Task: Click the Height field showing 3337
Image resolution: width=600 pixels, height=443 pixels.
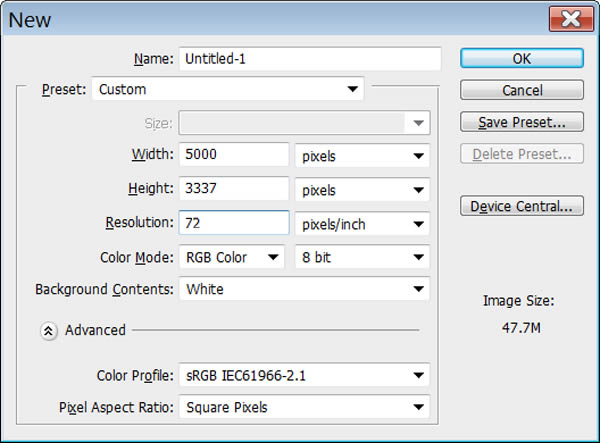Action: (234, 188)
